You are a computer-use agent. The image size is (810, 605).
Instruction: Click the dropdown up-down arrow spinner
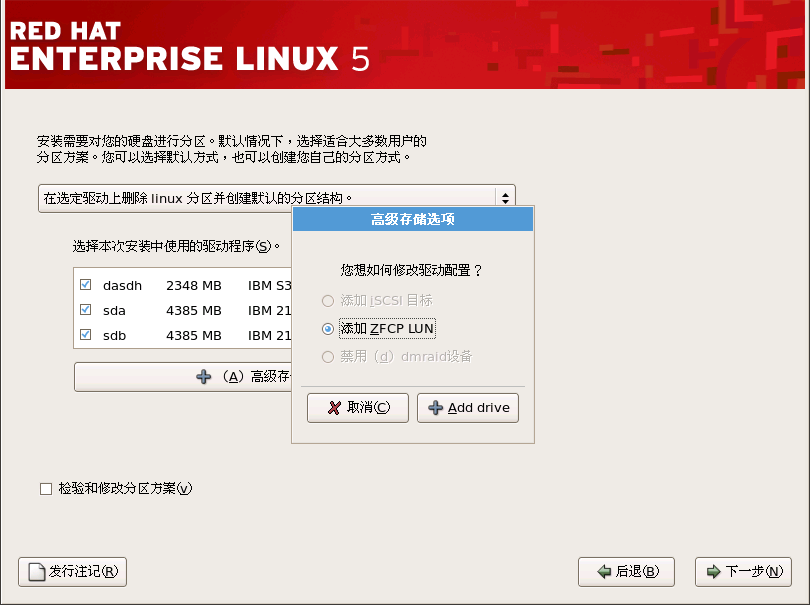pyautogui.click(x=505, y=198)
